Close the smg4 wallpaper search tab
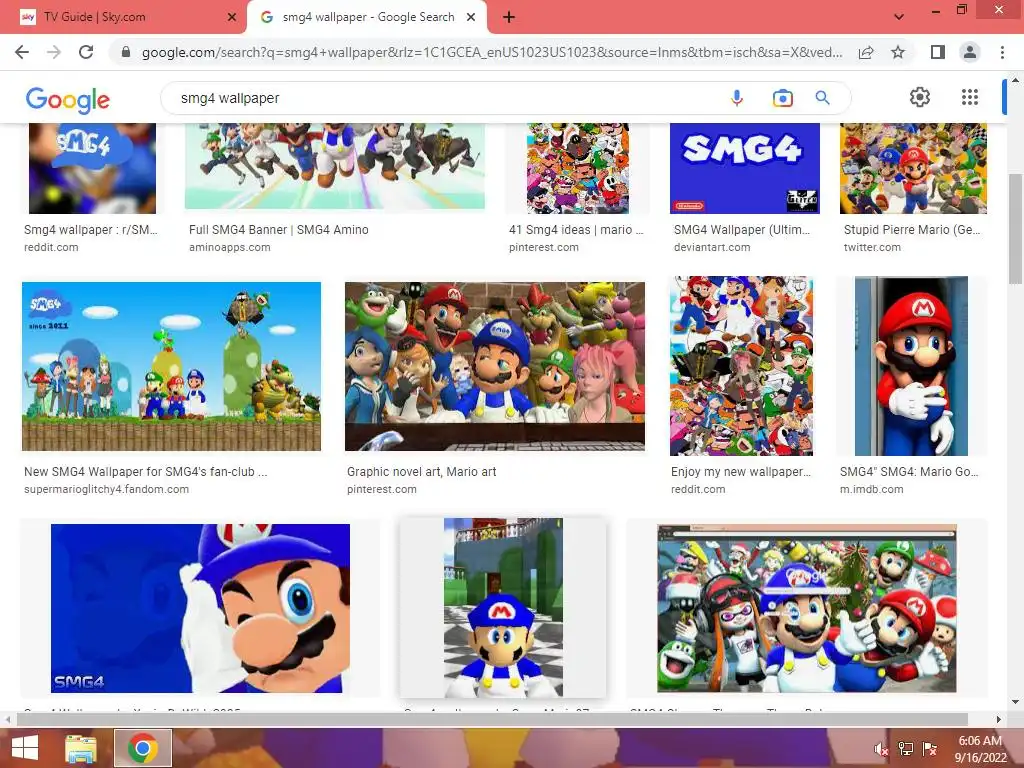Screen dimensions: 1024x768 pyautogui.click(x=471, y=17)
